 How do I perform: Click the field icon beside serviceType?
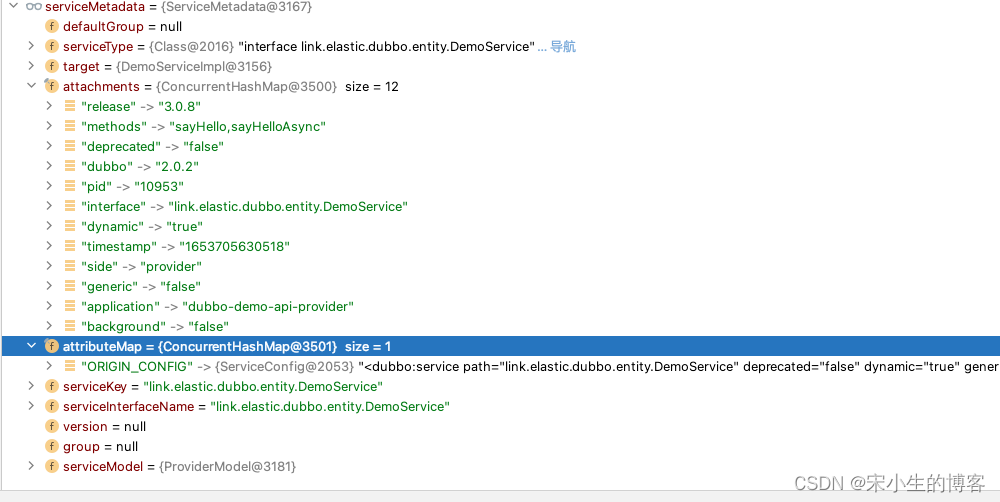click(52, 47)
